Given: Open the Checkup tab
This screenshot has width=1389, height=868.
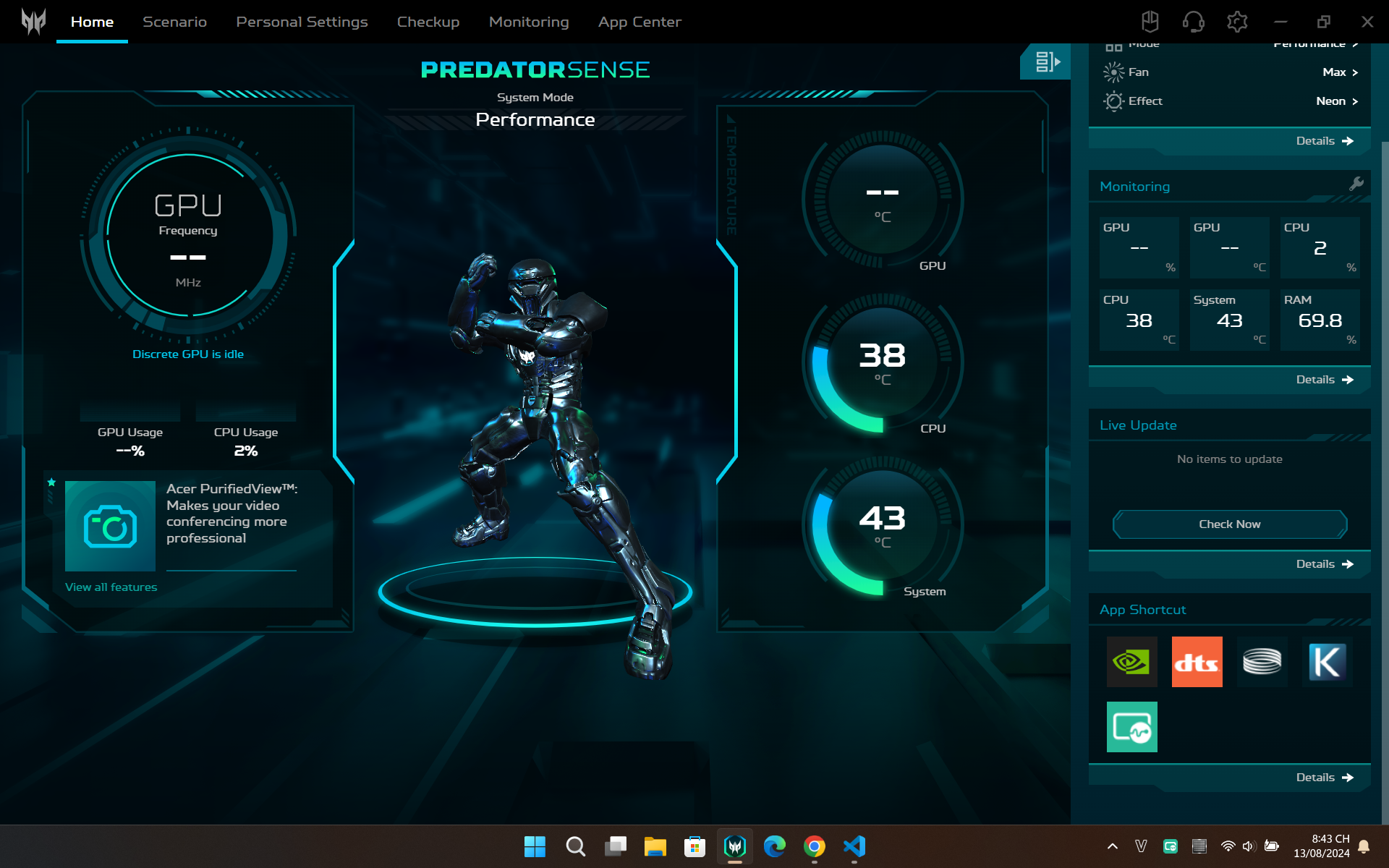Looking at the screenshot, I should (428, 22).
